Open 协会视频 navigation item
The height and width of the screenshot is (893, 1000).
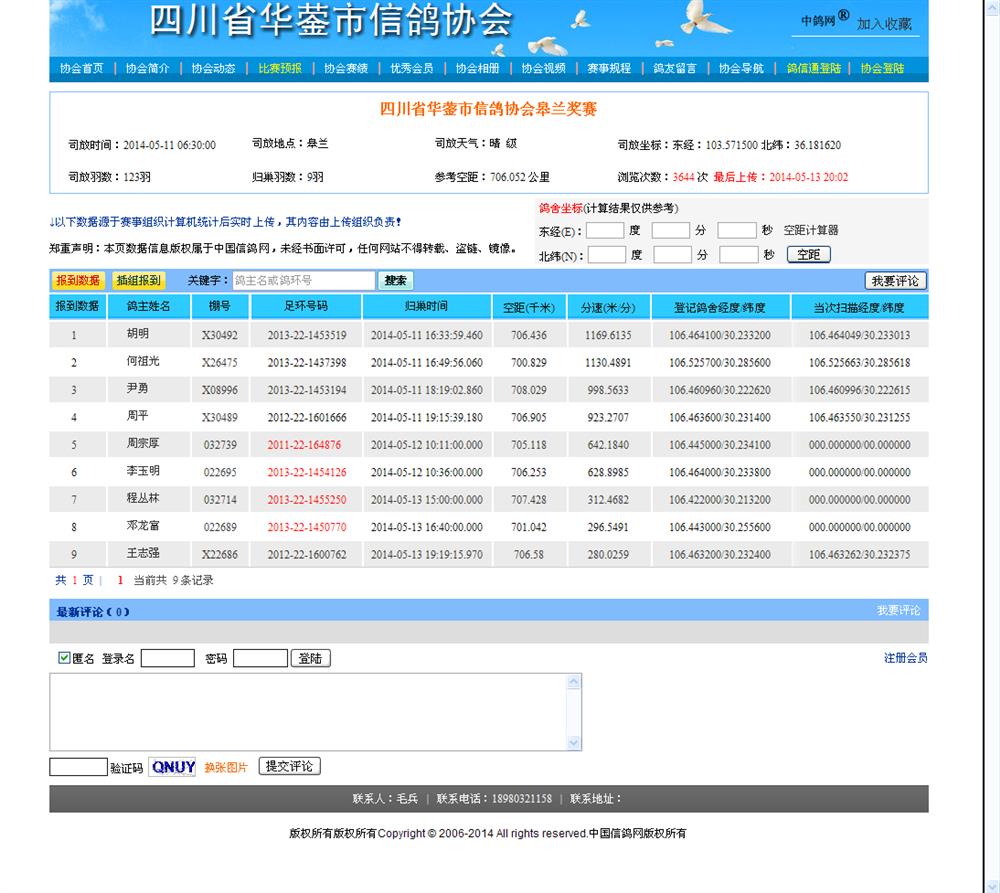(x=543, y=68)
